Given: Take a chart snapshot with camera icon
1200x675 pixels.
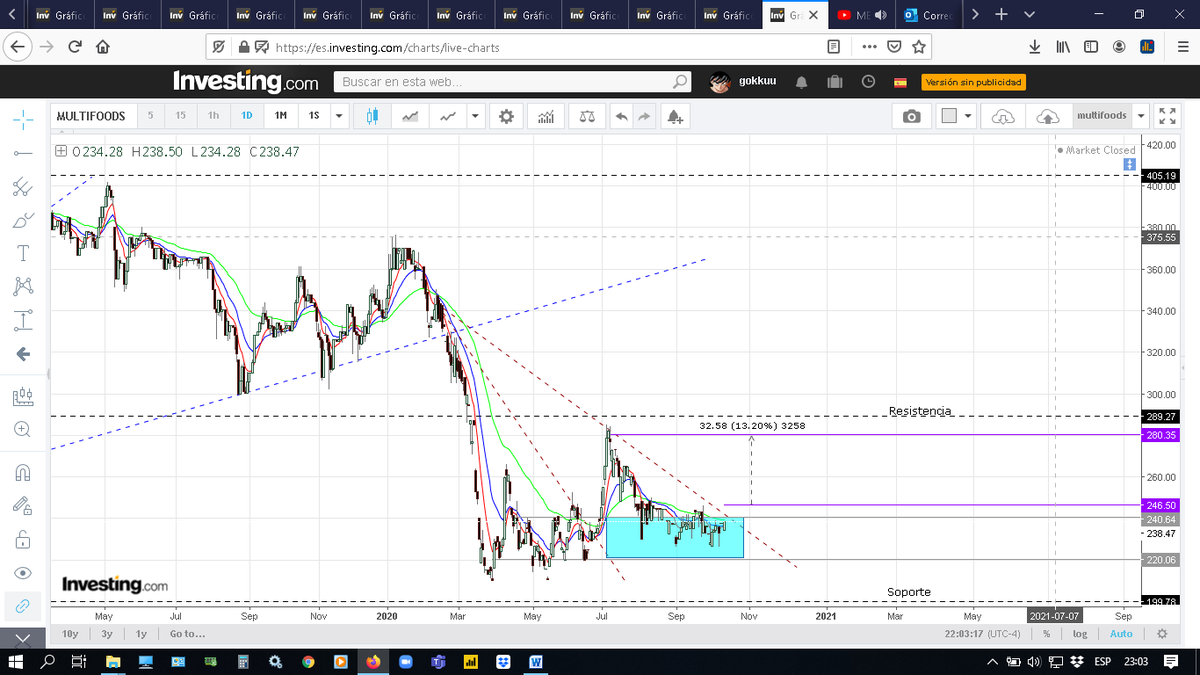Looking at the screenshot, I should pyautogui.click(x=911, y=116).
